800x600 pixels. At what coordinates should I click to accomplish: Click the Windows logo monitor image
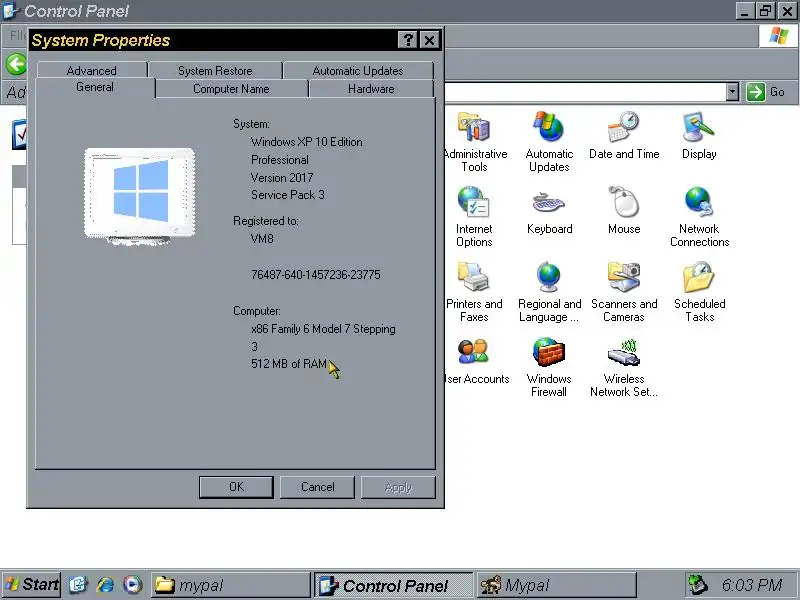pyautogui.click(x=139, y=196)
